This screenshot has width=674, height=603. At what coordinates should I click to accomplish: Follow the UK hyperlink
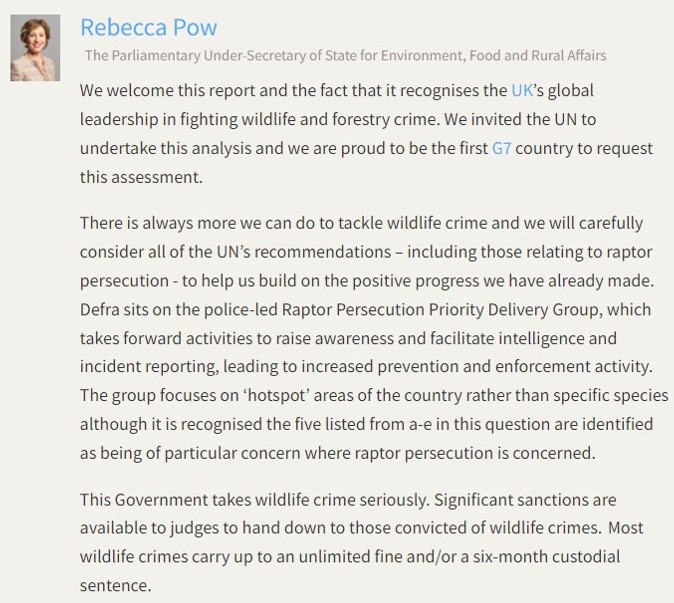523,90
